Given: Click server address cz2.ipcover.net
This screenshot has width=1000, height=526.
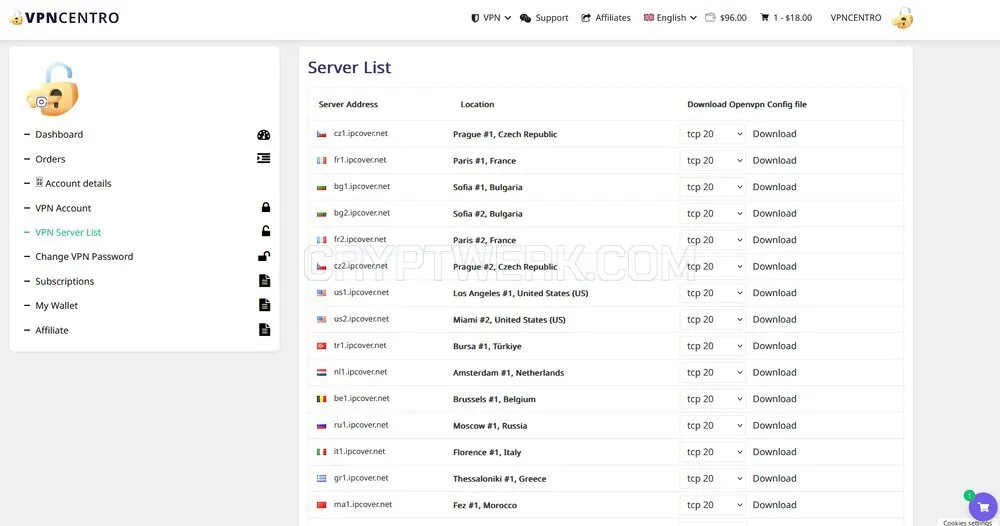Looking at the screenshot, I should tap(360, 266).
